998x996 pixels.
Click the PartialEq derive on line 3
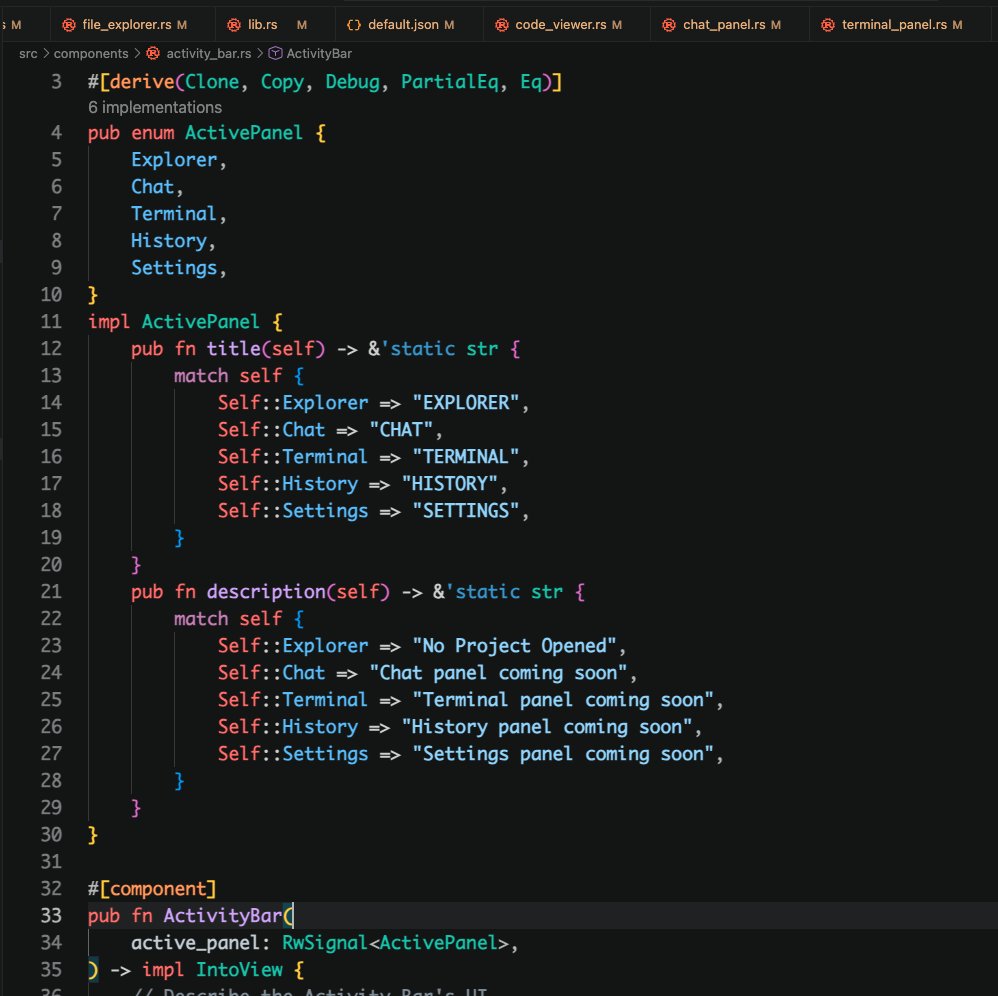tap(449, 81)
